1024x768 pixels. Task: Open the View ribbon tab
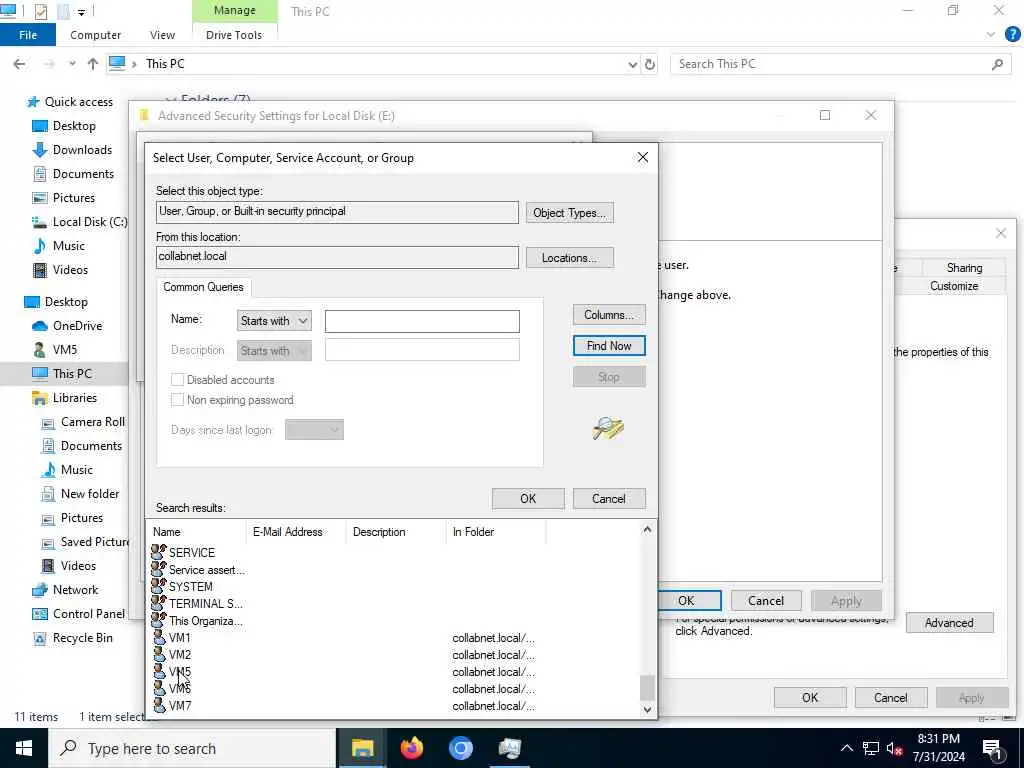click(x=162, y=35)
